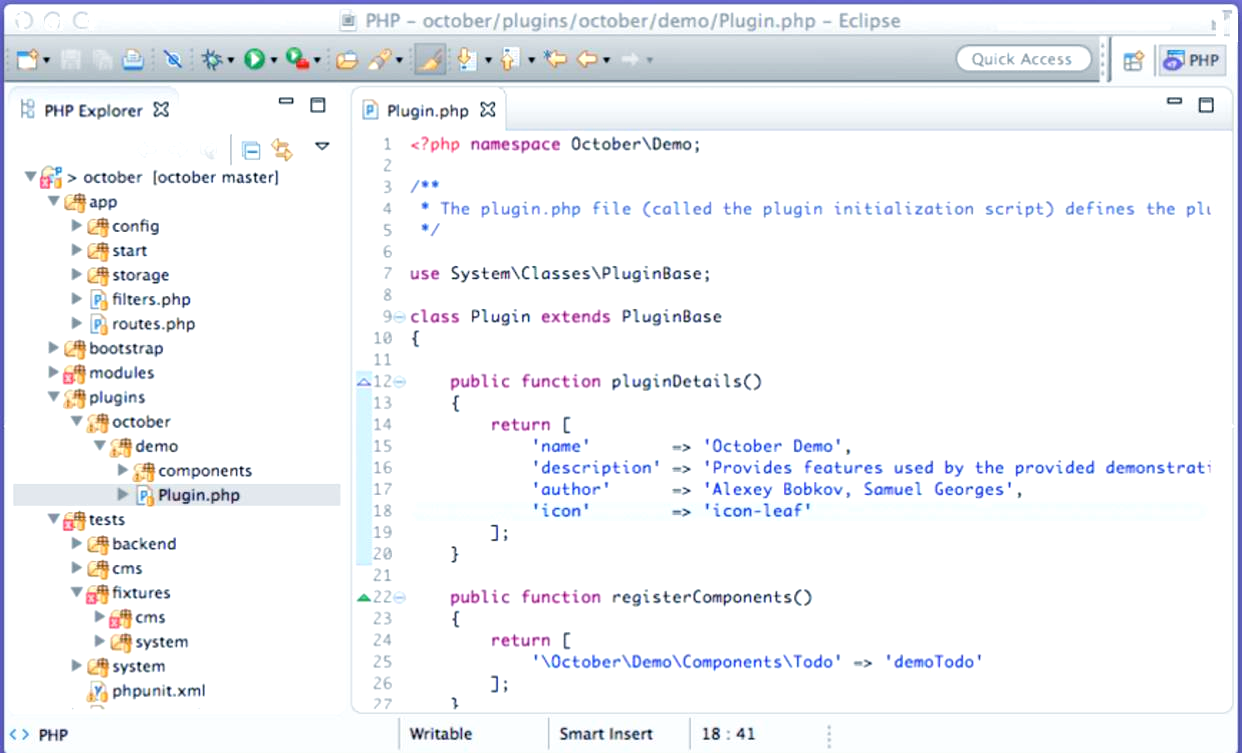The width and height of the screenshot is (1242, 753).
Task: Collapse the tests folder
Action: point(54,519)
